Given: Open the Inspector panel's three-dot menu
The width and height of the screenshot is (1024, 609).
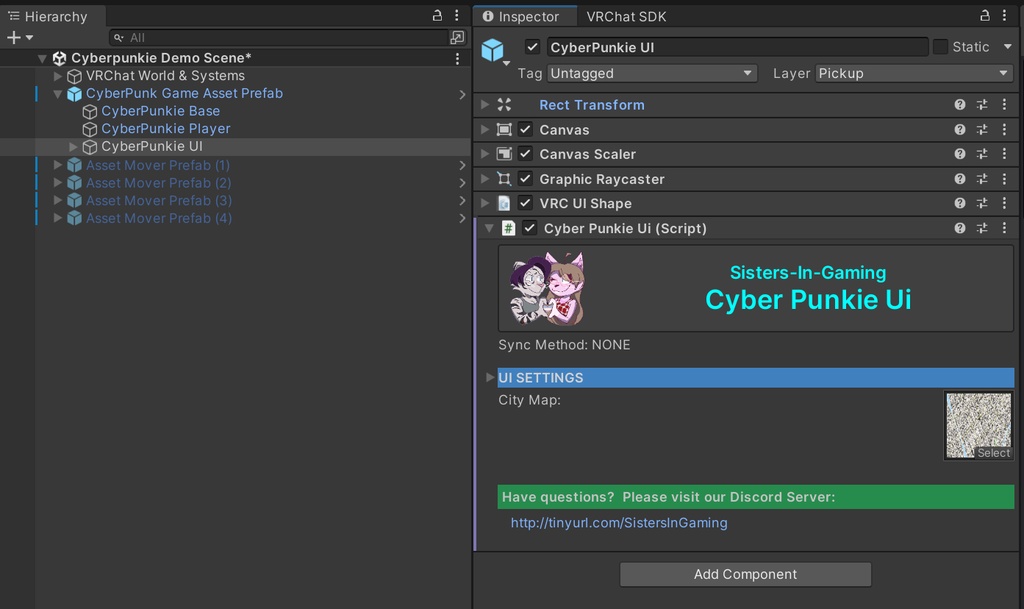Looking at the screenshot, I should [1005, 16].
